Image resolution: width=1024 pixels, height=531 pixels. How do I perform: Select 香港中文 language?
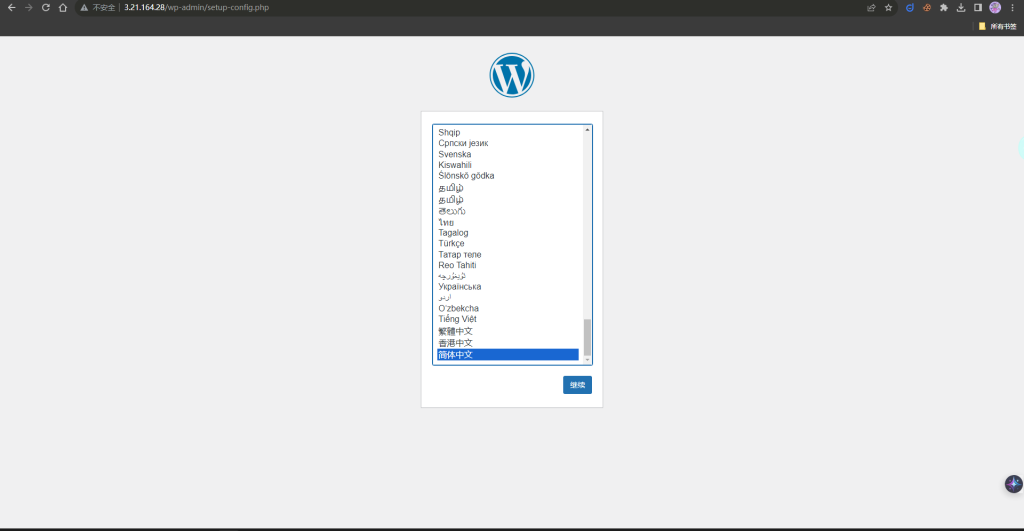(507, 343)
